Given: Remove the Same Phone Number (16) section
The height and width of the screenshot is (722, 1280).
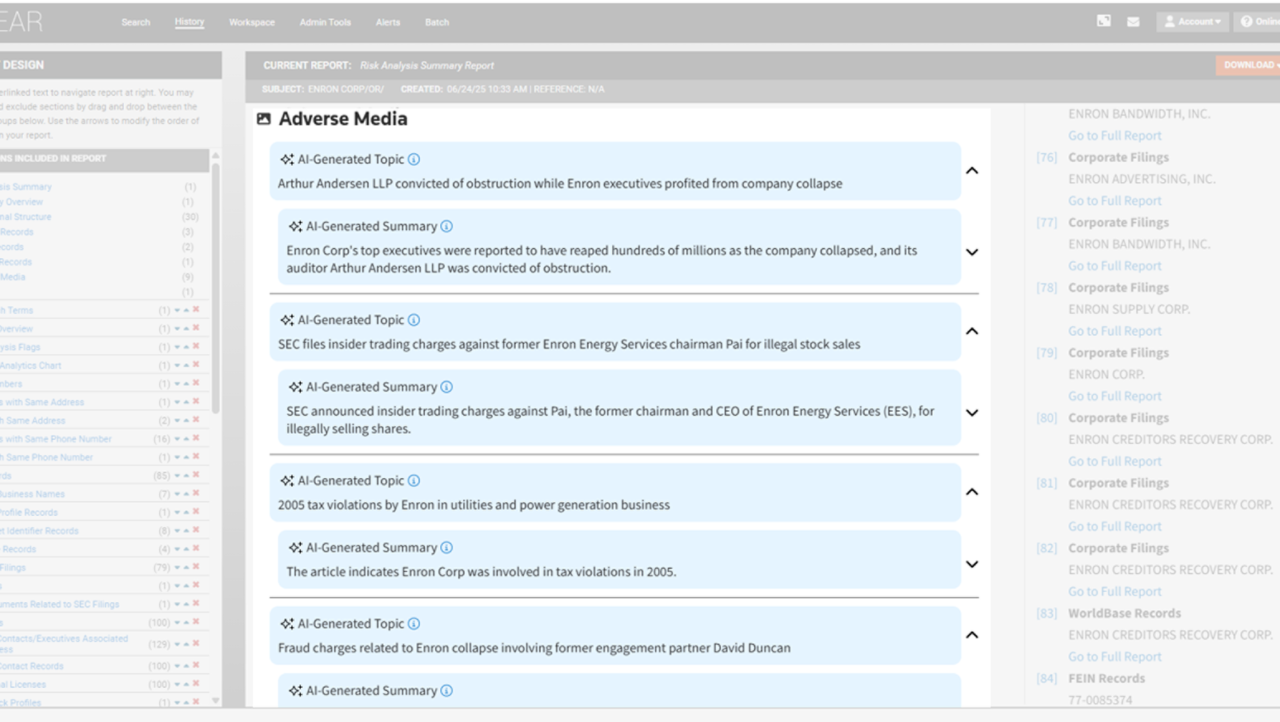Looking at the screenshot, I should pos(196,439).
